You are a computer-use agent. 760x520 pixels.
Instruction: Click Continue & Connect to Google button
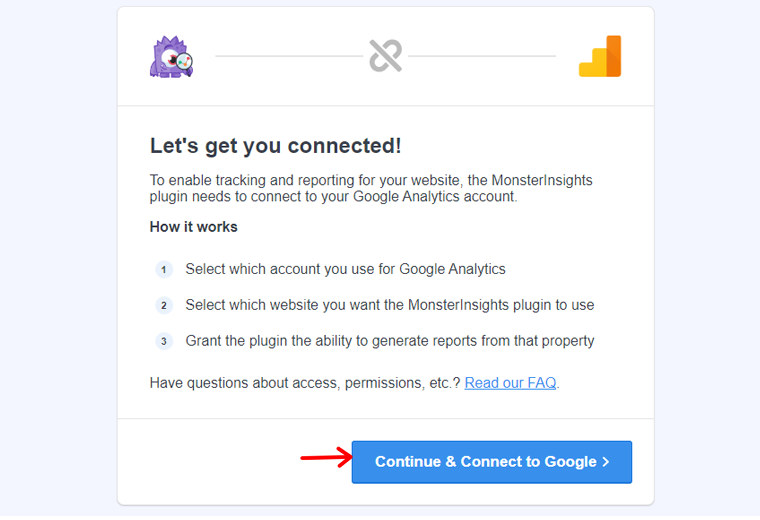coord(492,462)
